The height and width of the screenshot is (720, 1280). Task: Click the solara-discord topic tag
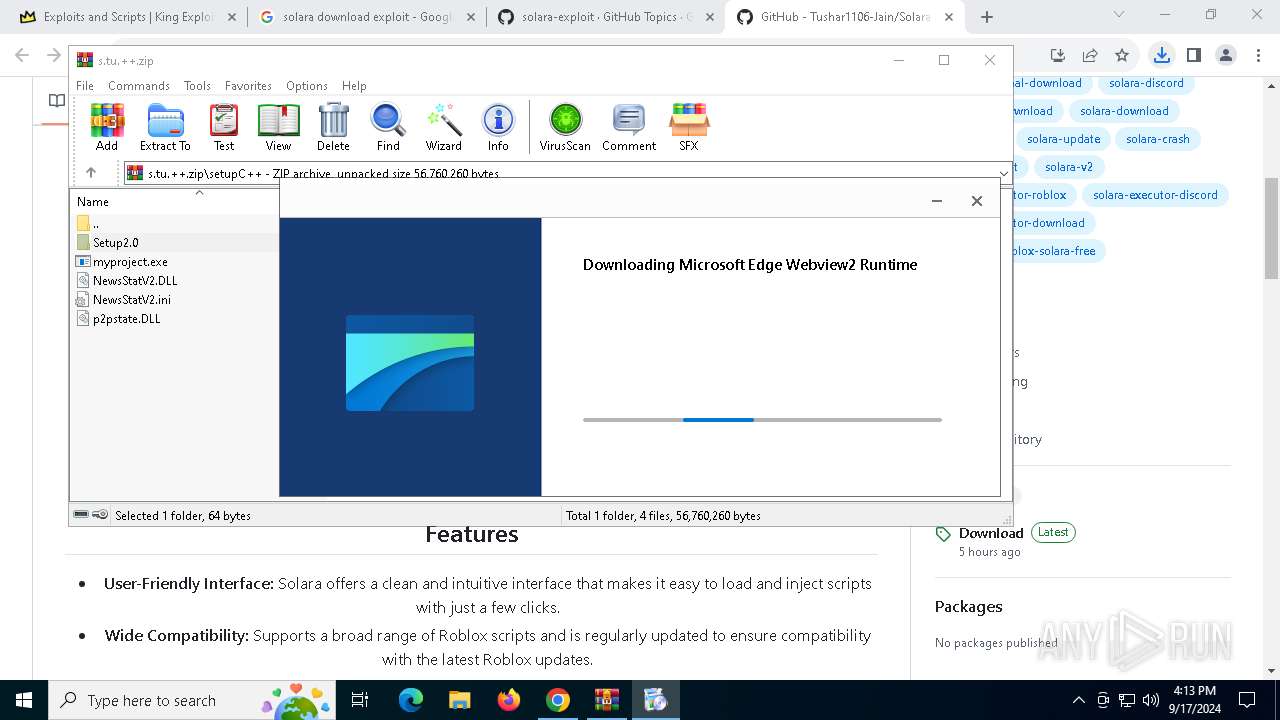click(x=1146, y=83)
